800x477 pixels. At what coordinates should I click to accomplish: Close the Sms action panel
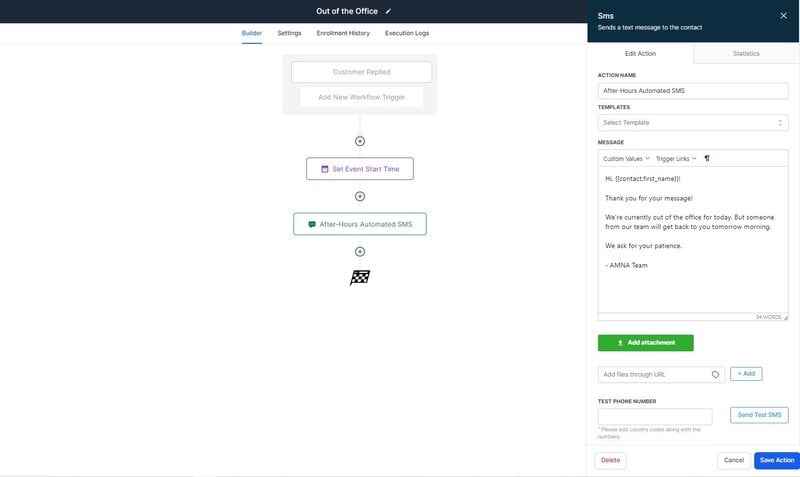coord(783,16)
